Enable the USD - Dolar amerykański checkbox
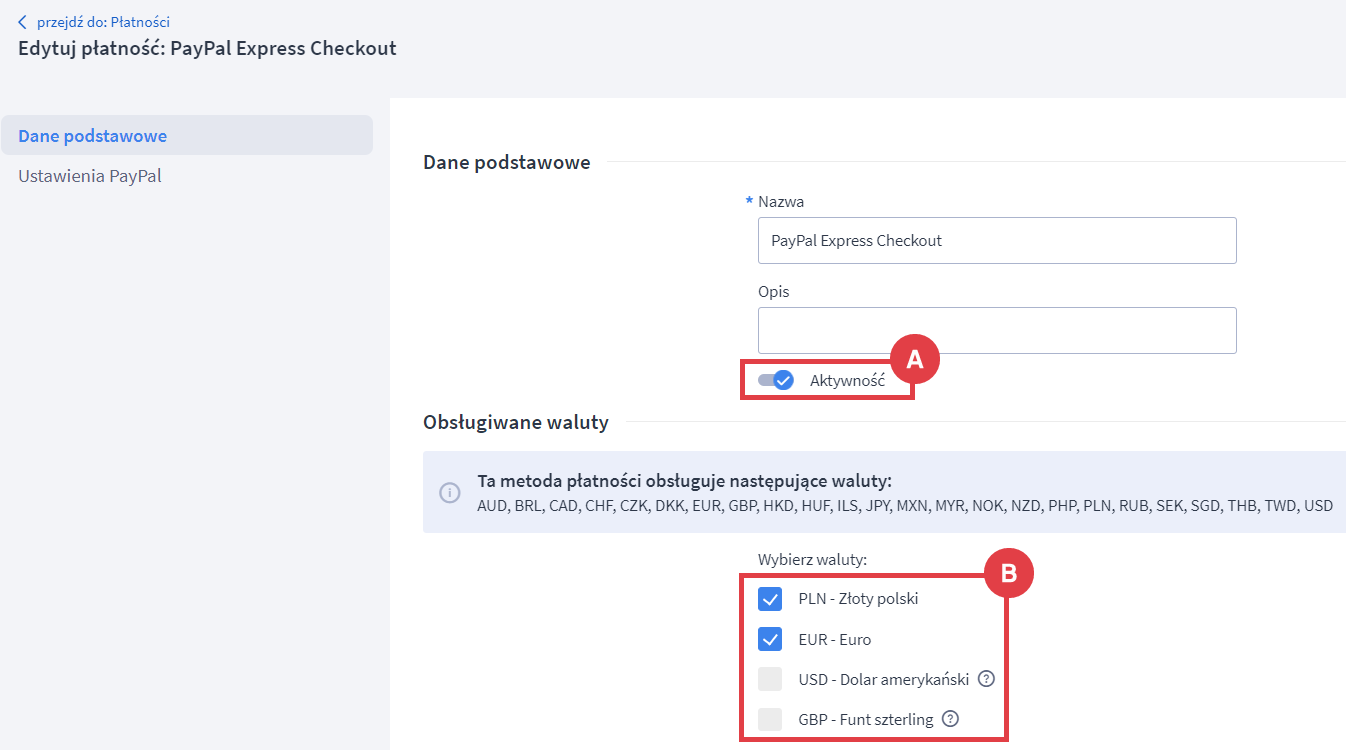The image size is (1346, 750). (x=770, y=679)
